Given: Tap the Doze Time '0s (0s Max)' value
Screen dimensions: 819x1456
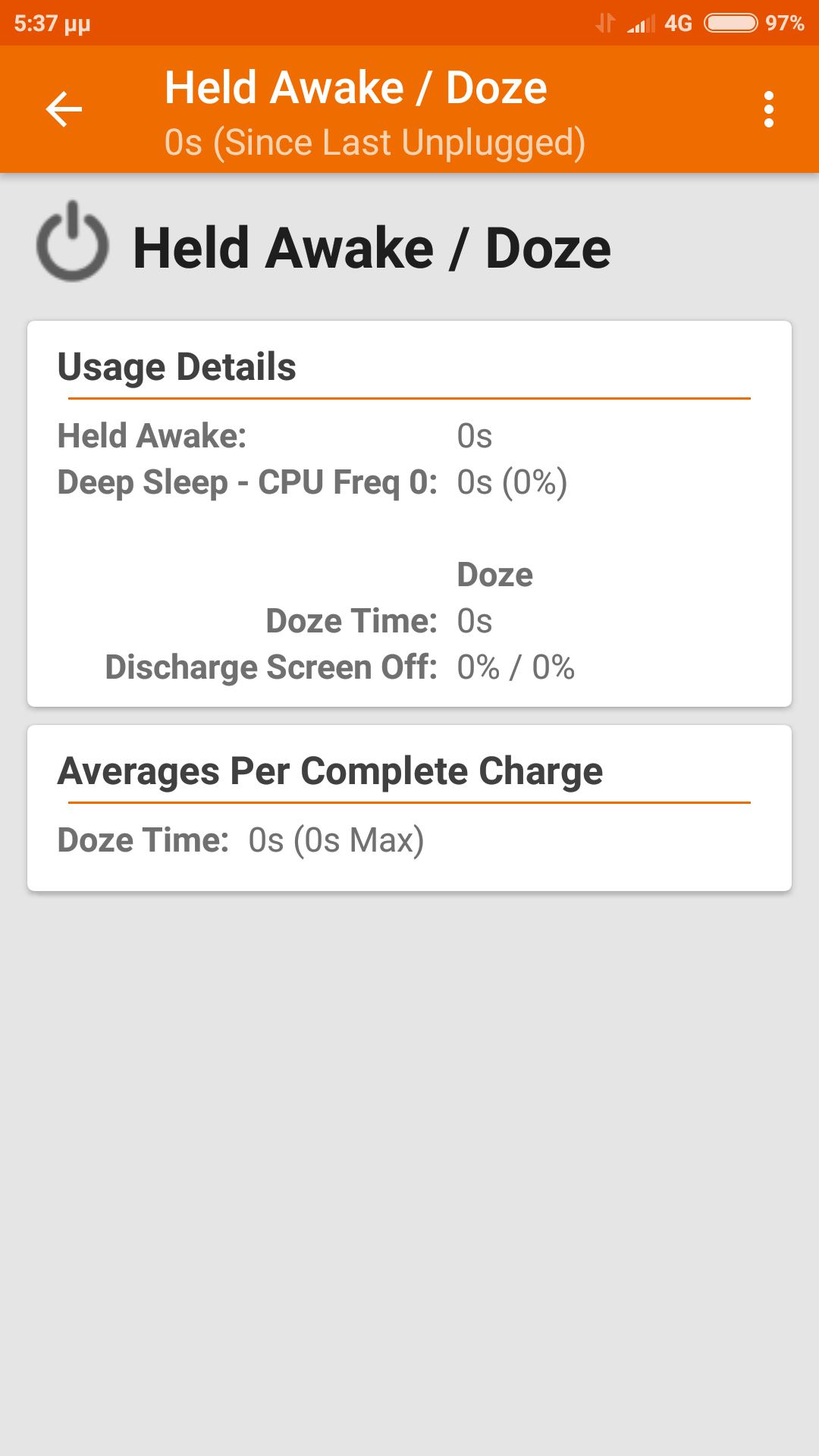Looking at the screenshot, I should (336, 840).
